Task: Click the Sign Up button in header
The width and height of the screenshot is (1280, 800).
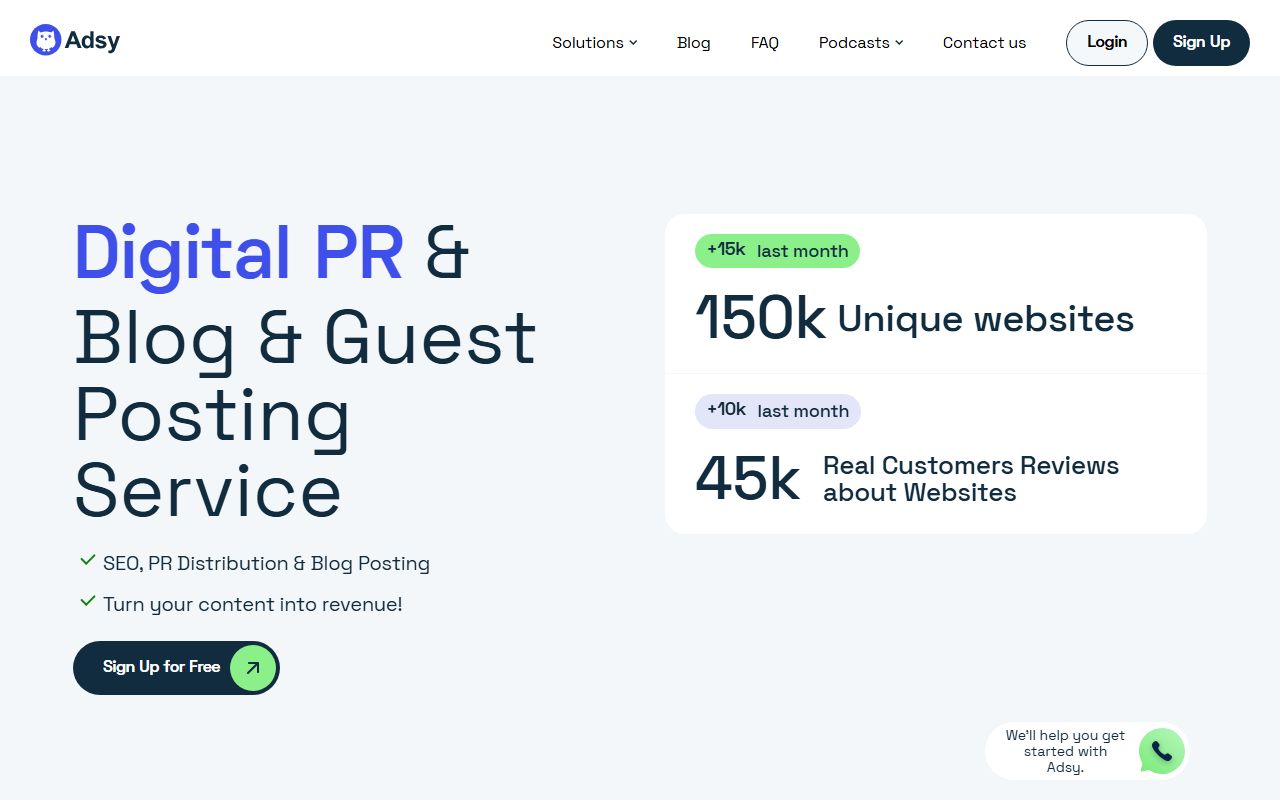Action: click(x=1201, y=43)
